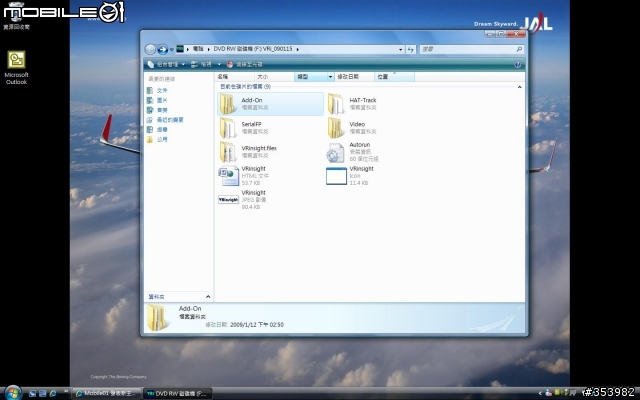Select the HAT-Track folder icon
Screen dimensions: 640x400
[336, 104]
